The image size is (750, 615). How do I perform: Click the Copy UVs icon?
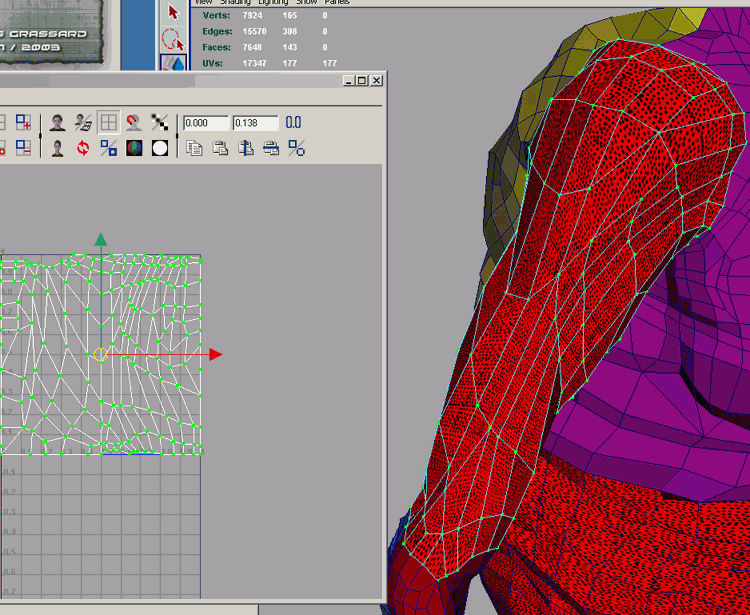pyautogui.click(x=195, y=148)
